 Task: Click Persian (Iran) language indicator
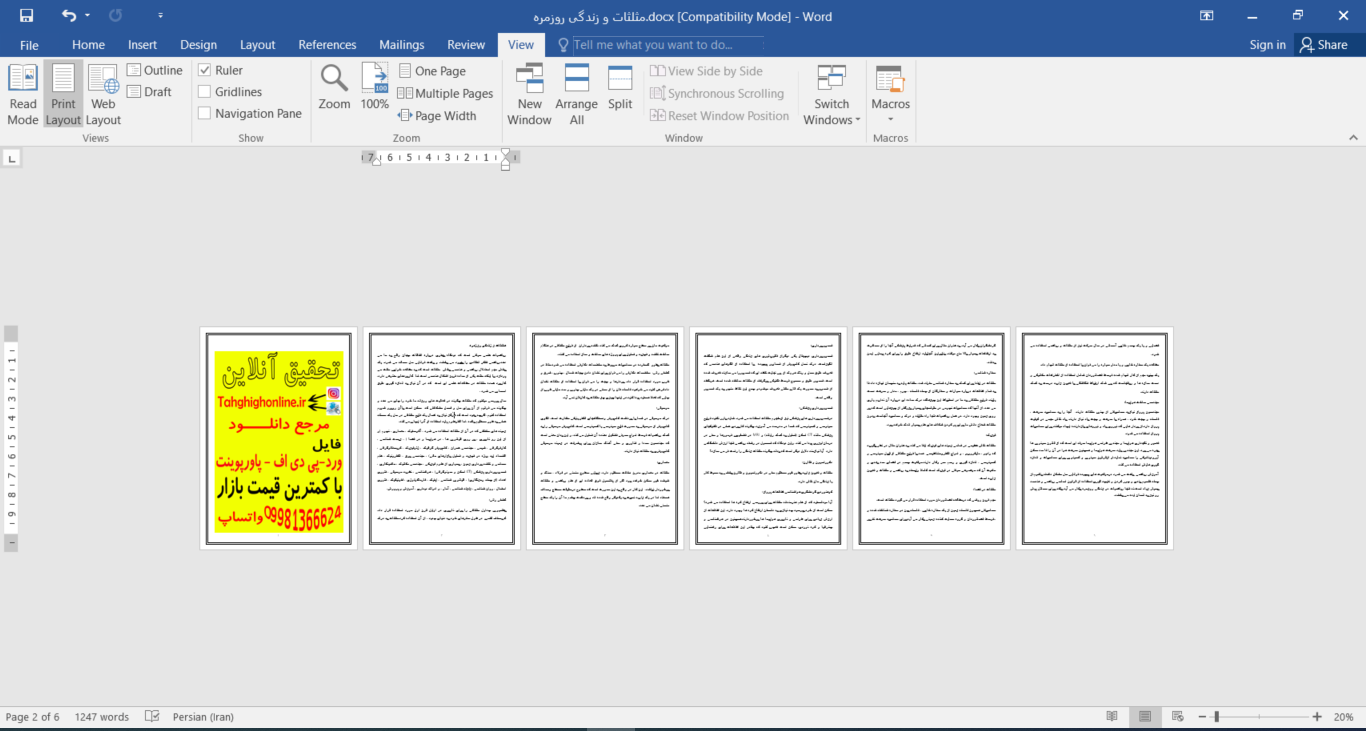(203, 717)
